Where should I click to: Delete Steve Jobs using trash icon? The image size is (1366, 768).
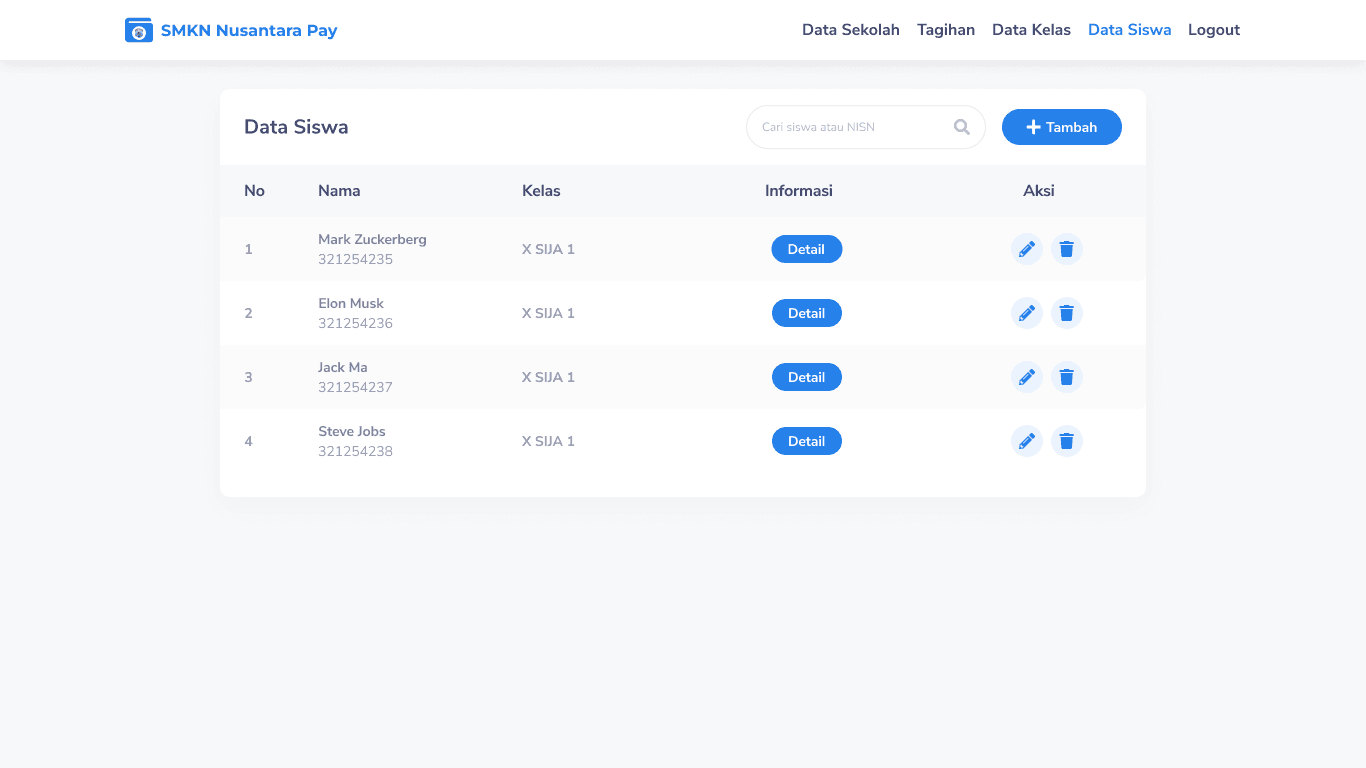click(x=1067, y=441)
